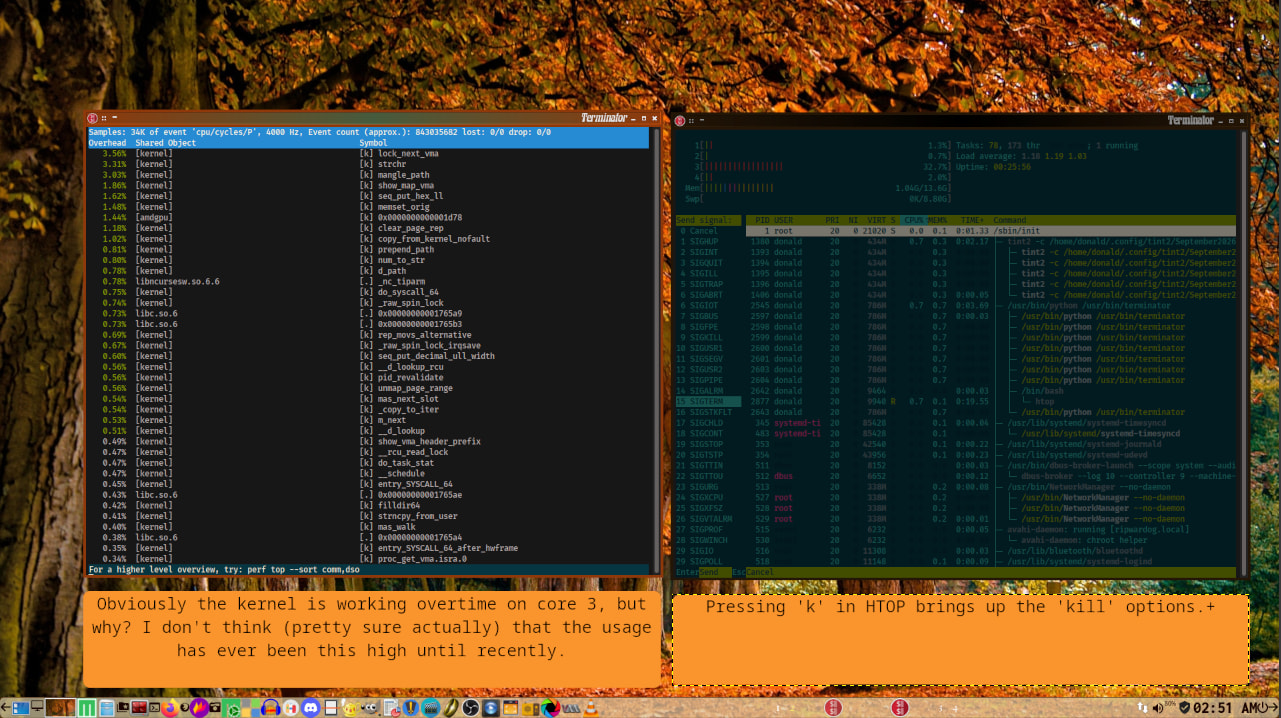The image size is (1281, 718).
Task: Open the network arrows tray icon
Action: 1142,708
